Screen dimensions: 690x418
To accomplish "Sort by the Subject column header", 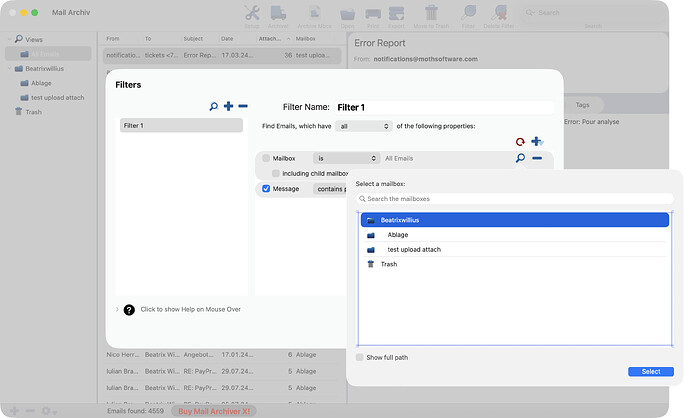I will (x=194, y=39).
